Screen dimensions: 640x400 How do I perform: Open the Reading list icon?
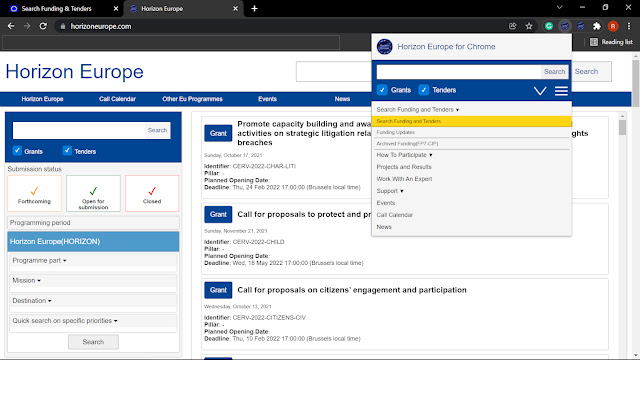(x=594, y=42)
